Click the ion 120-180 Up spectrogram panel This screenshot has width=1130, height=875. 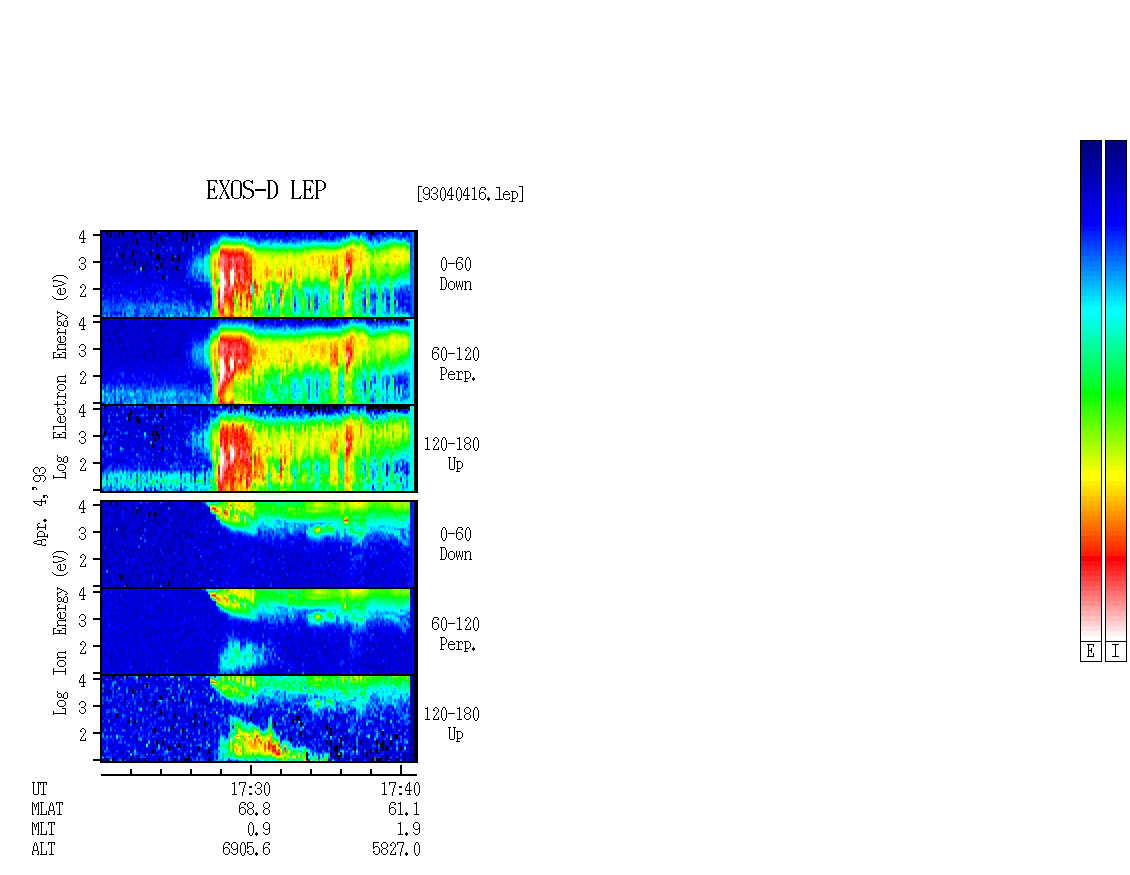point(259,719)
